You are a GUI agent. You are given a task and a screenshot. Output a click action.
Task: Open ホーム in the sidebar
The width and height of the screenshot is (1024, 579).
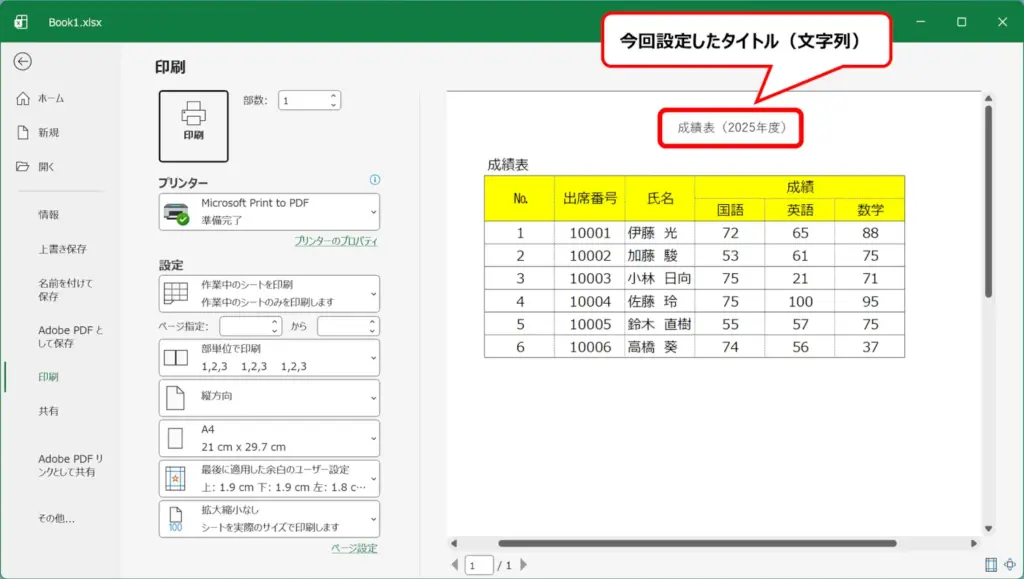50,98
